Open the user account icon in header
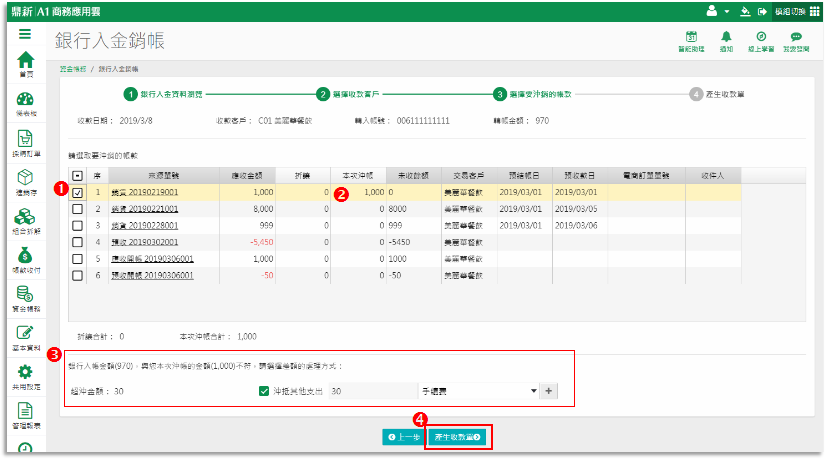Image resolution: width=827 pixels, height=460 pixels. (711, 11)
